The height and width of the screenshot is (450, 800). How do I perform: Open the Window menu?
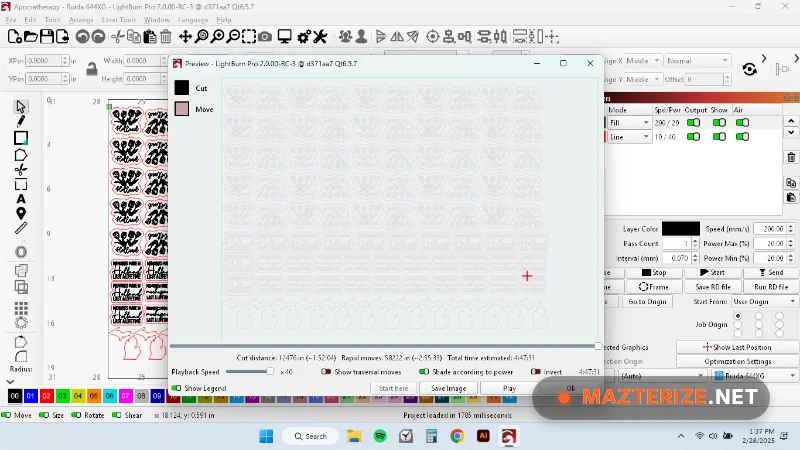[x=157, y=20]
